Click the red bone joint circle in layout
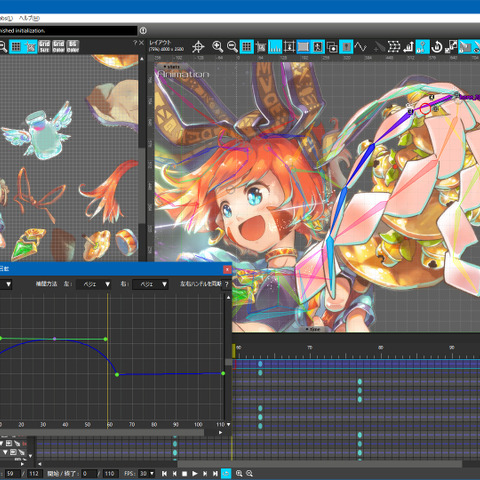 425,109
